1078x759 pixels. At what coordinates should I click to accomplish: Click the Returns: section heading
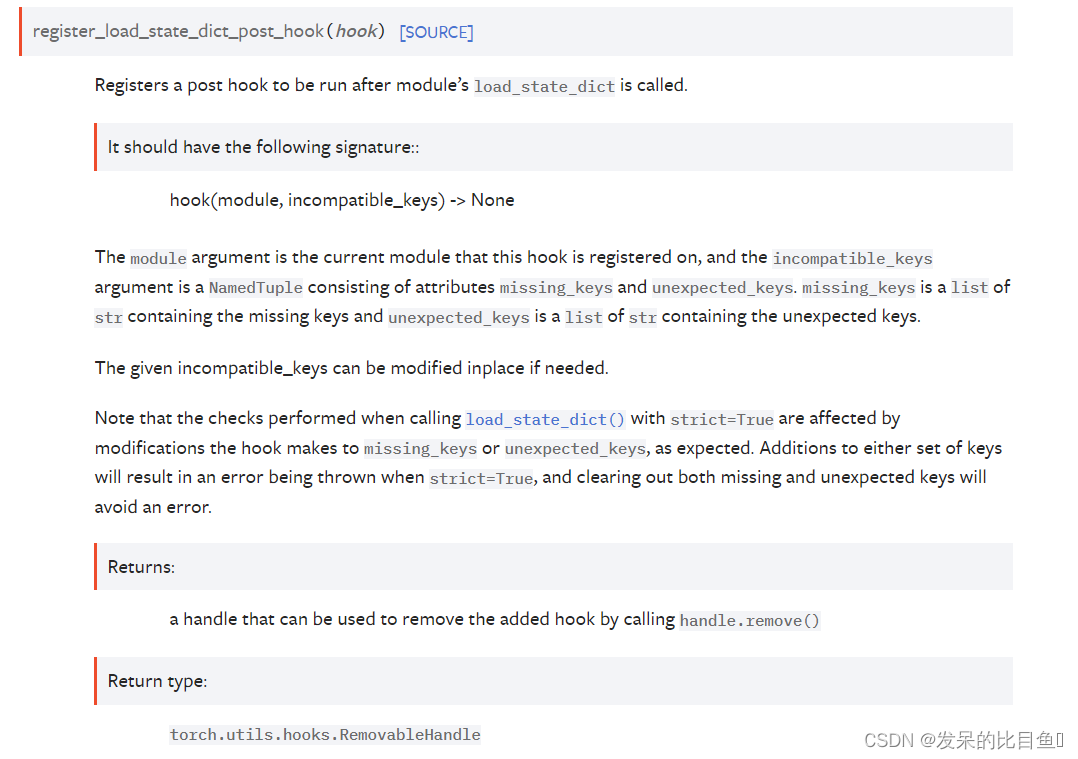[141, 567]
